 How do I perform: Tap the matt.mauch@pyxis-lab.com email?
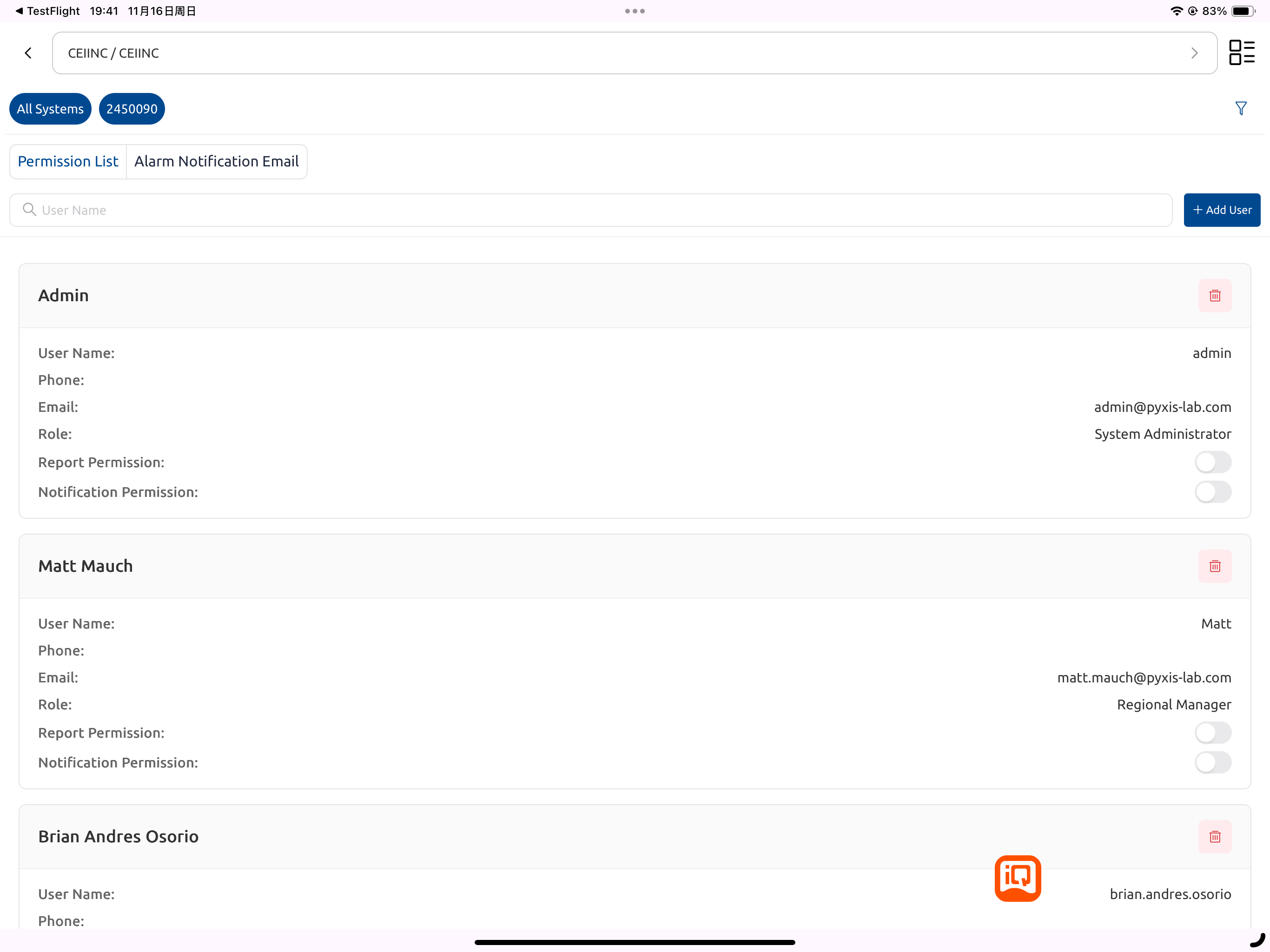[x=1144, y=678]
